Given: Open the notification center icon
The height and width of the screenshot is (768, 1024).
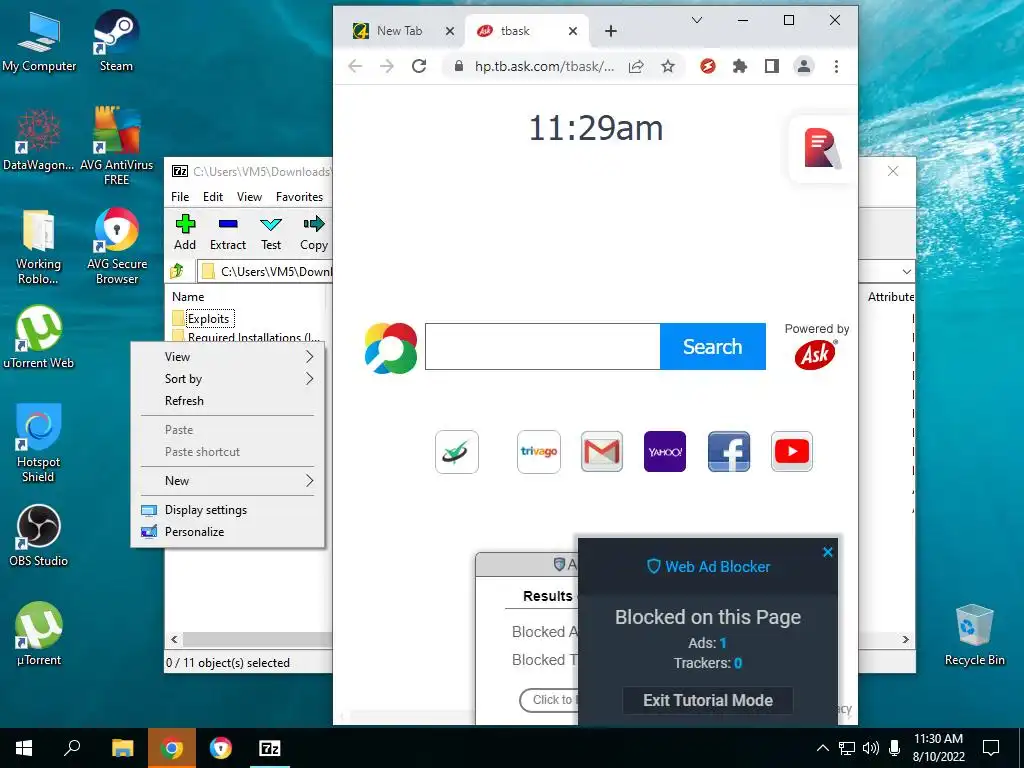Looking at the screenshot, I should click(991, 748).
